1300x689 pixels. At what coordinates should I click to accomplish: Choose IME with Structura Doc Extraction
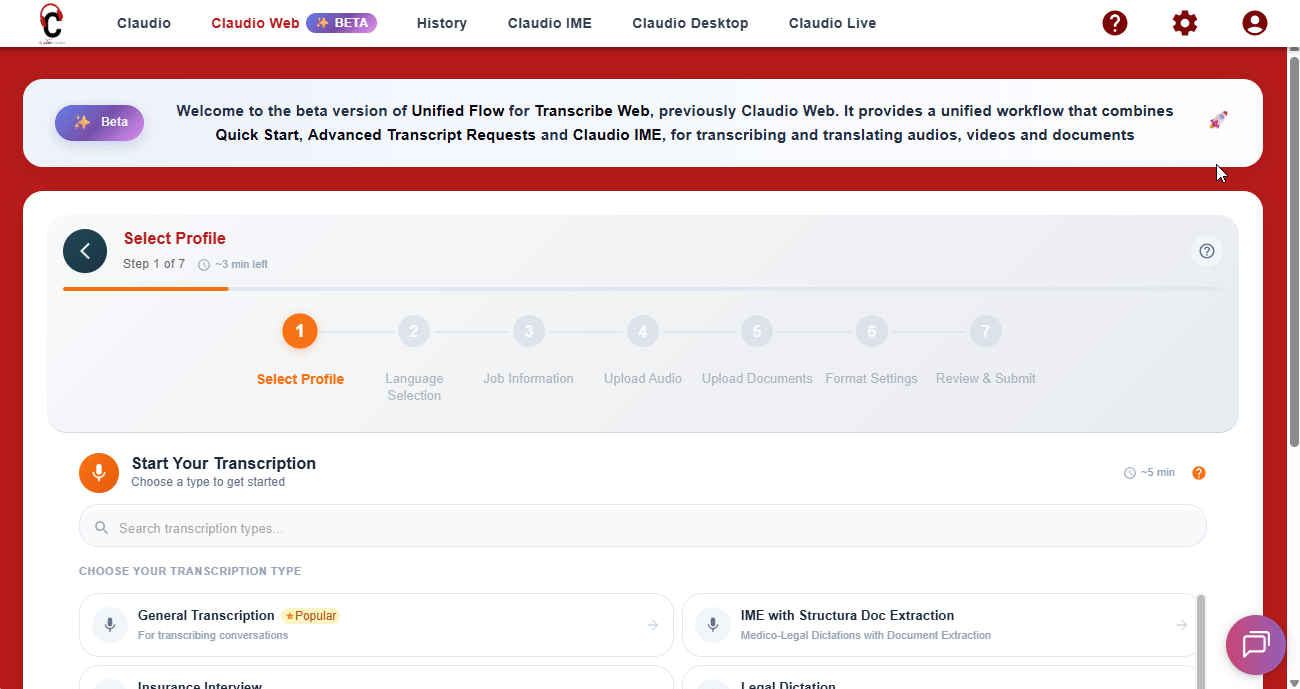coord(940,625)
